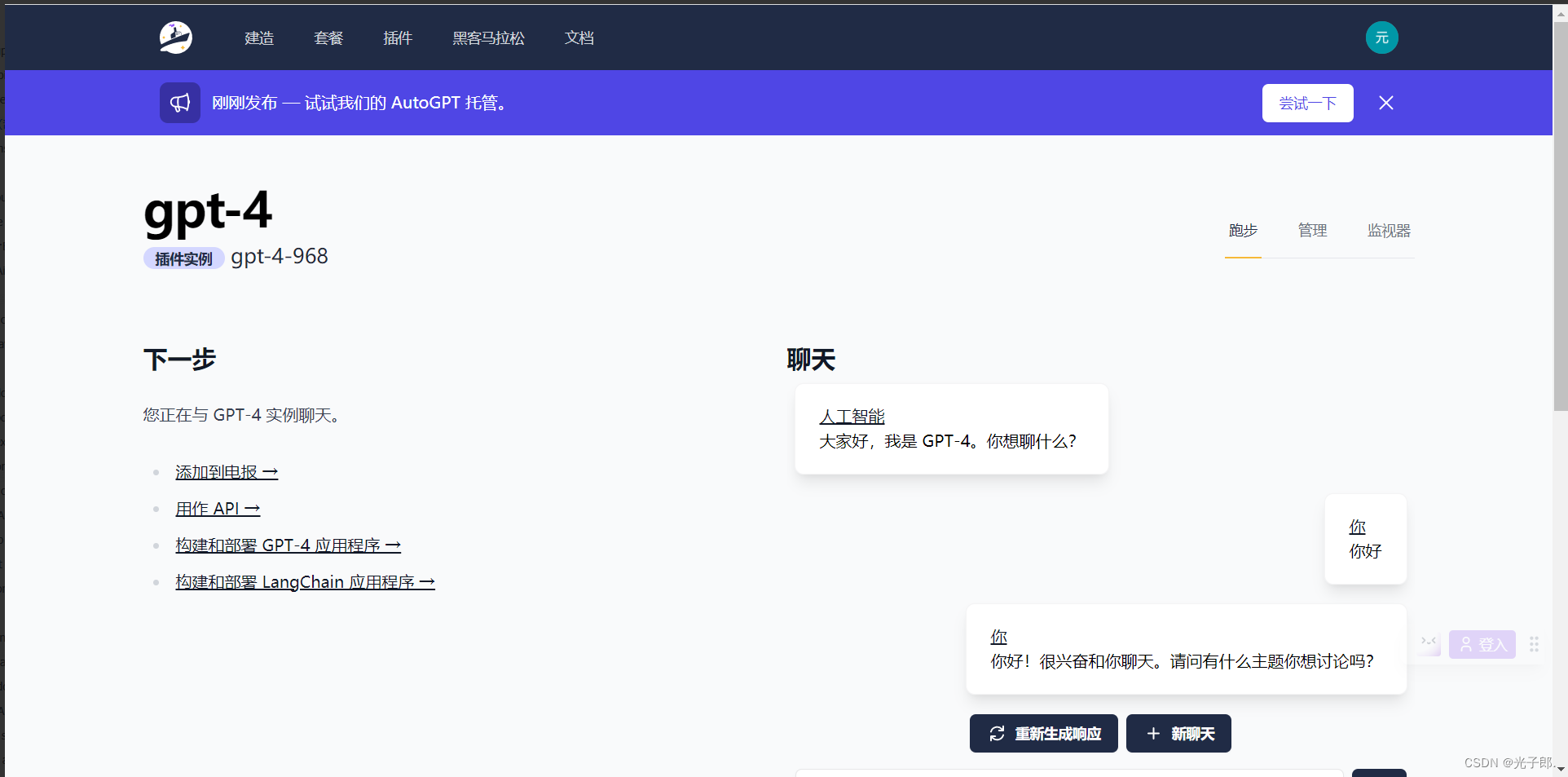Open the 用作 API link
Image resolution: width=1568 pixels, height=777 pixels.
[218, 509]
